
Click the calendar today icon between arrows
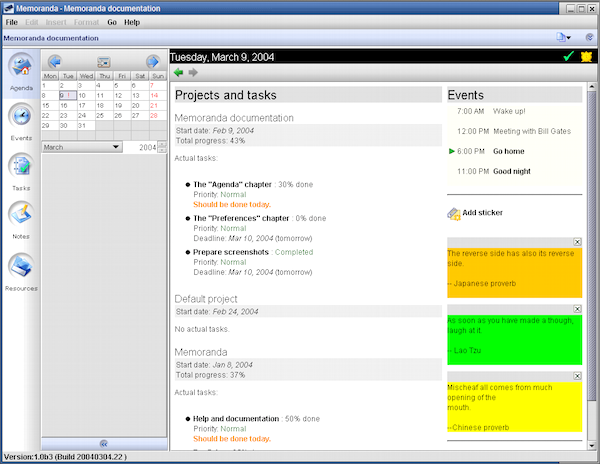pyautogui.click(x=104, y=62)
